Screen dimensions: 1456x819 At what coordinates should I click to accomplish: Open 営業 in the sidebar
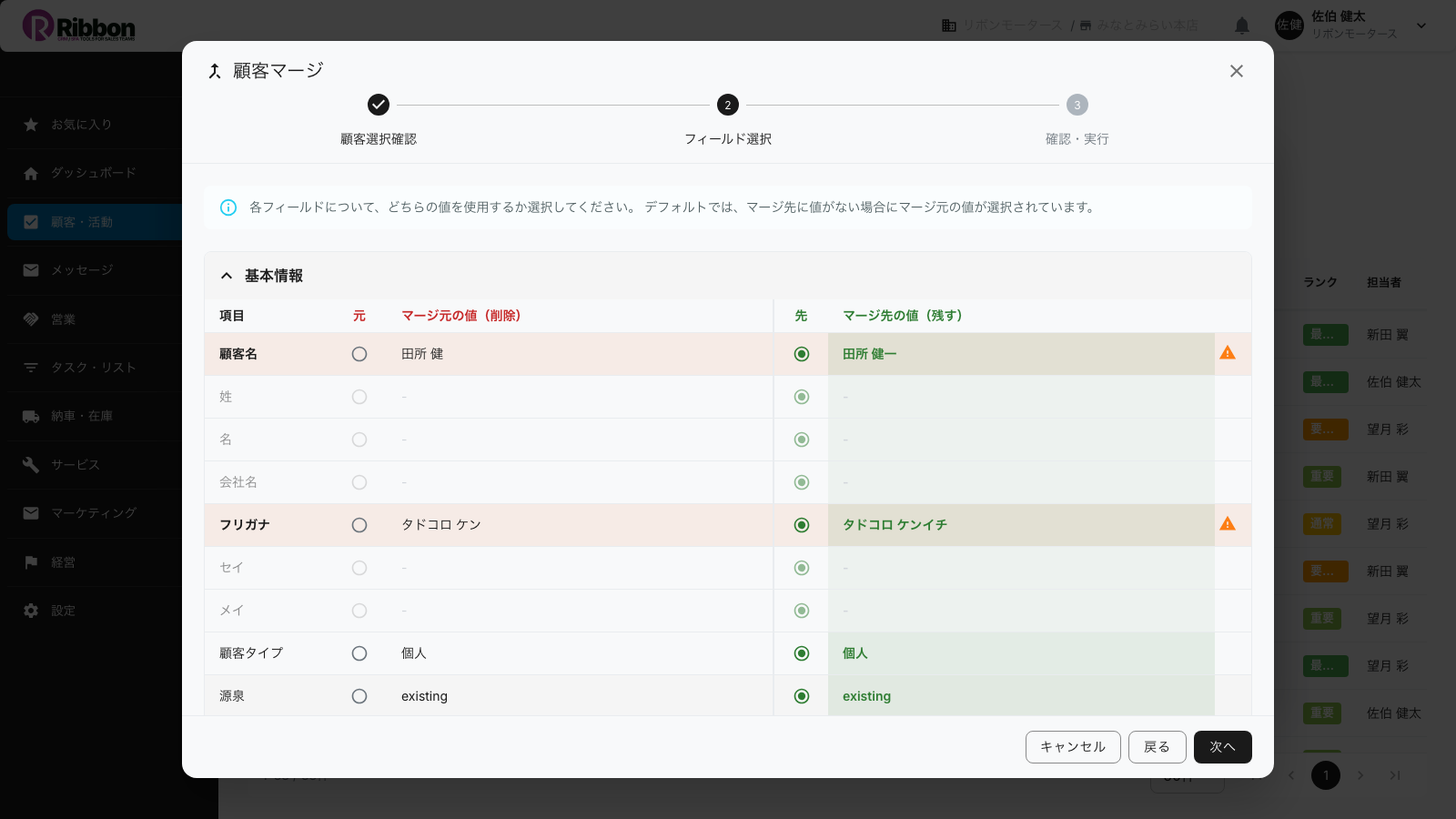95,319
